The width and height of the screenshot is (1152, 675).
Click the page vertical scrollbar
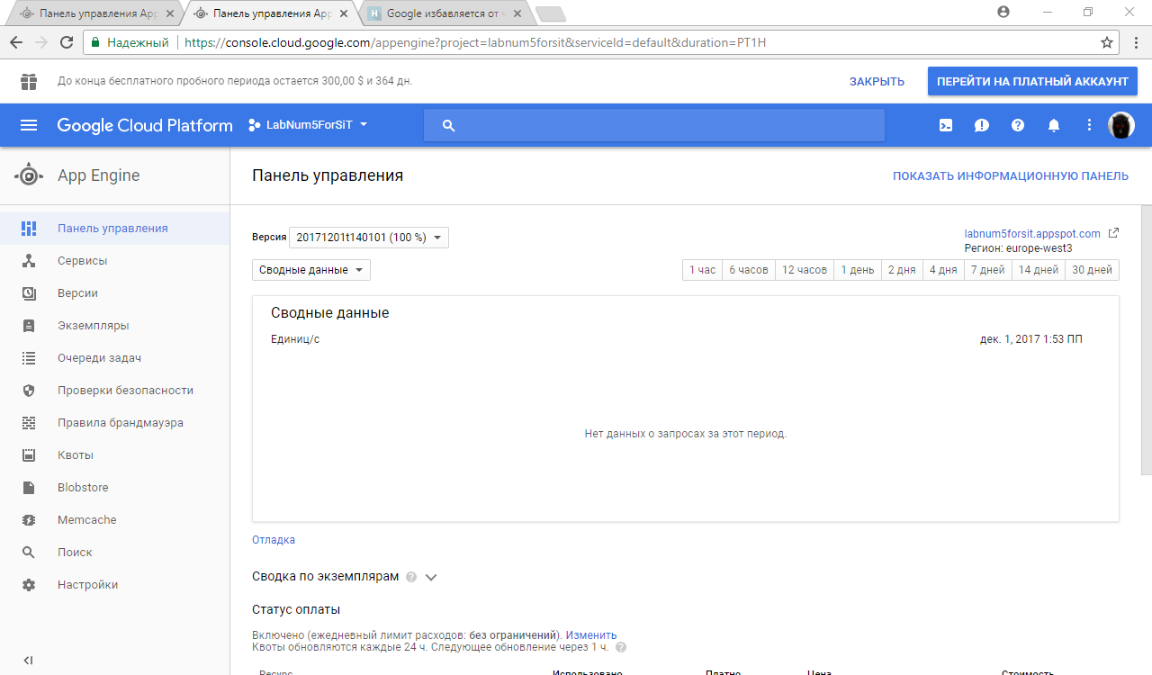pyautogui.click(x=1146, y=340)
